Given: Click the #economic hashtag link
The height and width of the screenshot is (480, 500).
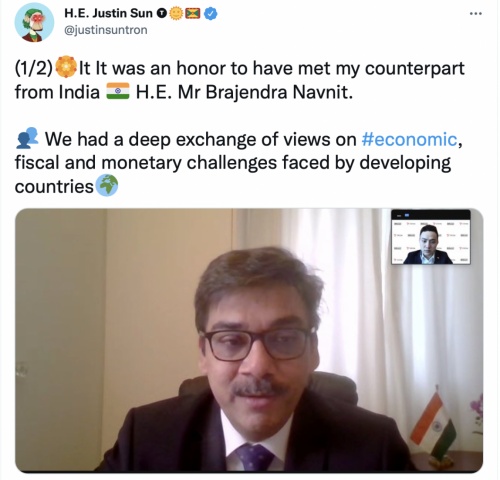Looking at the screenshot, I should coord(409,139).
